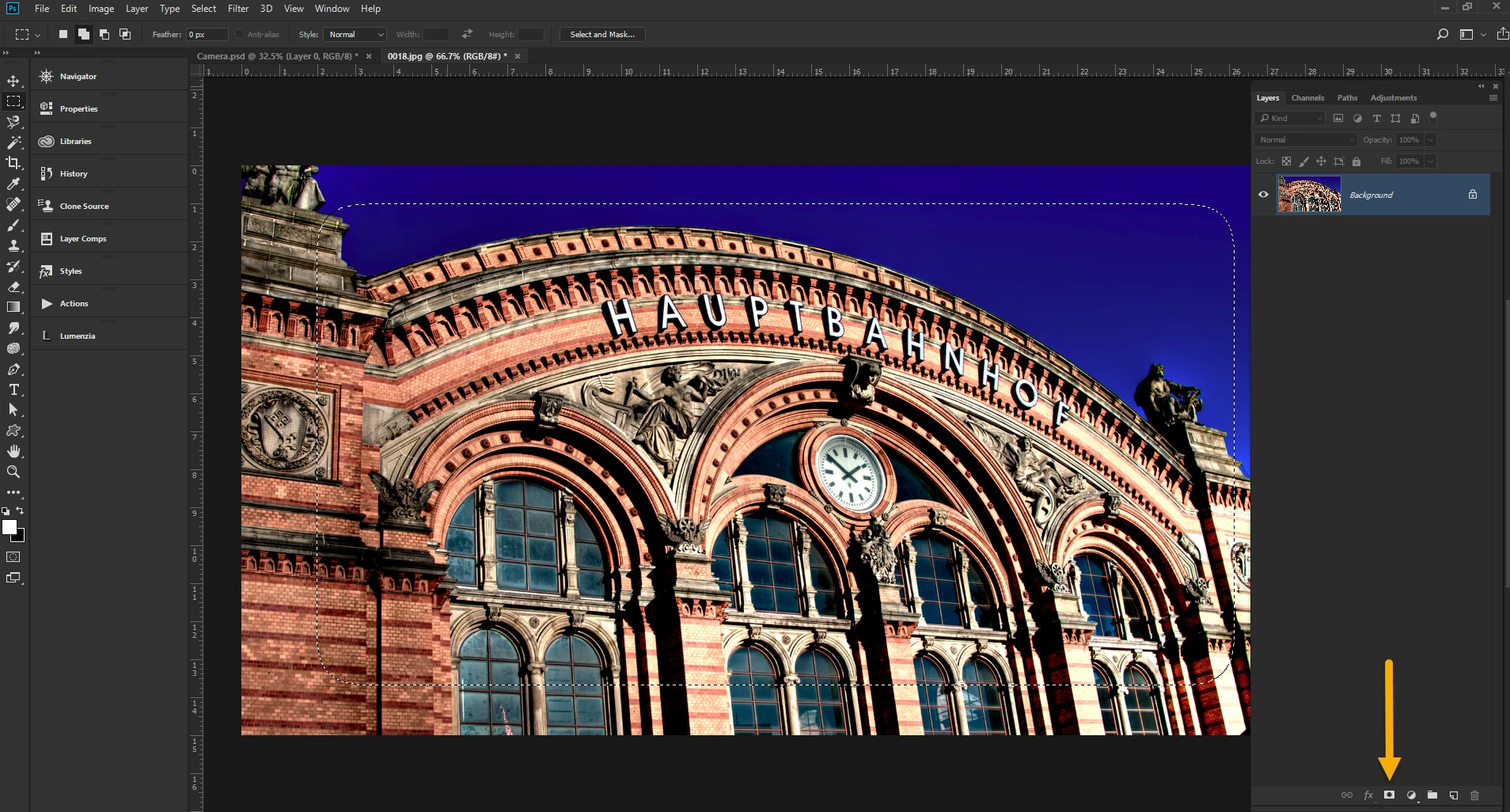This screenshot has height=812, width=1510.
Task: Select the Move tool
Action: click(13, 81)
